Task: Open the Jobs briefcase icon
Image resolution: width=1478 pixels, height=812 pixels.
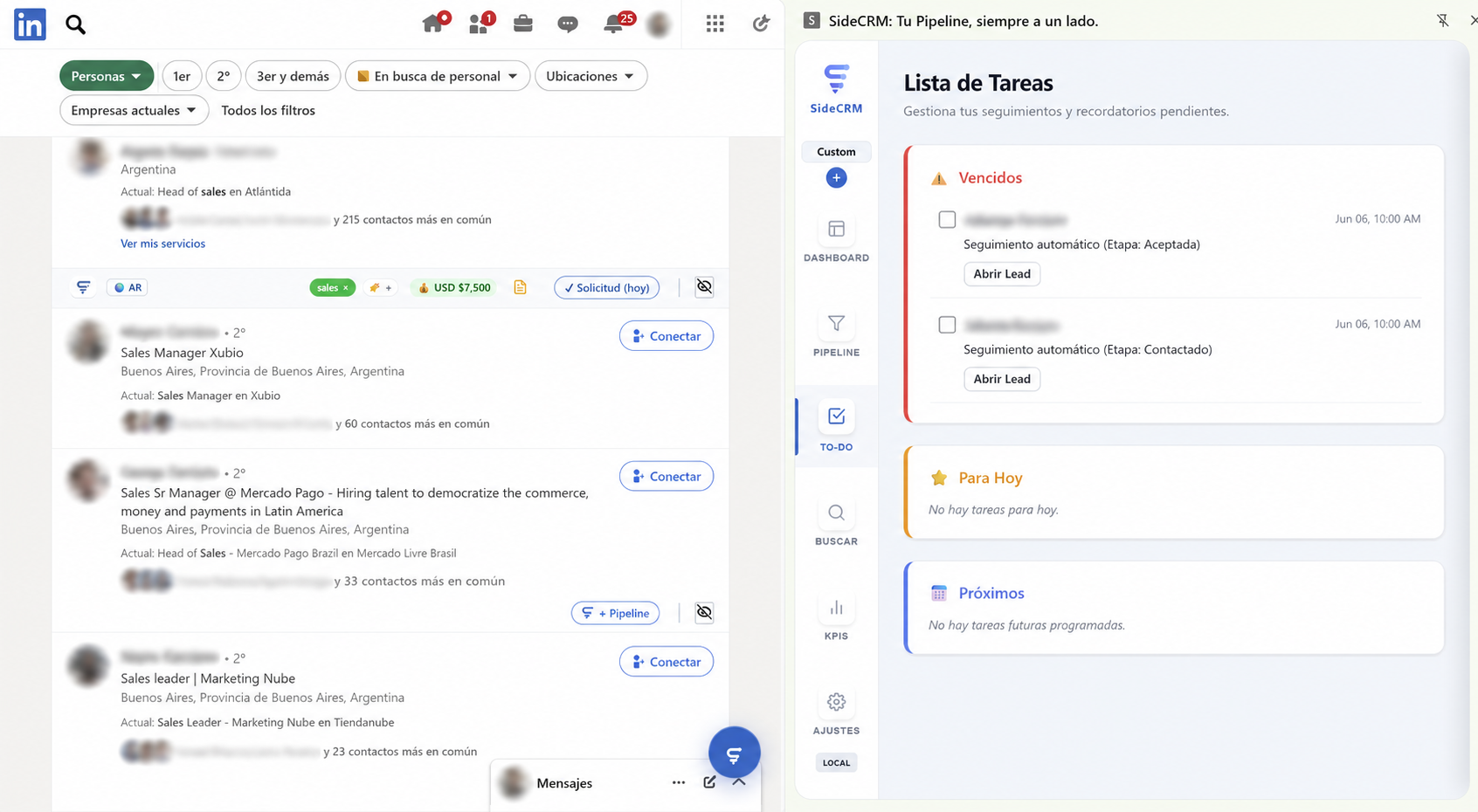Action: coord(523,24)
